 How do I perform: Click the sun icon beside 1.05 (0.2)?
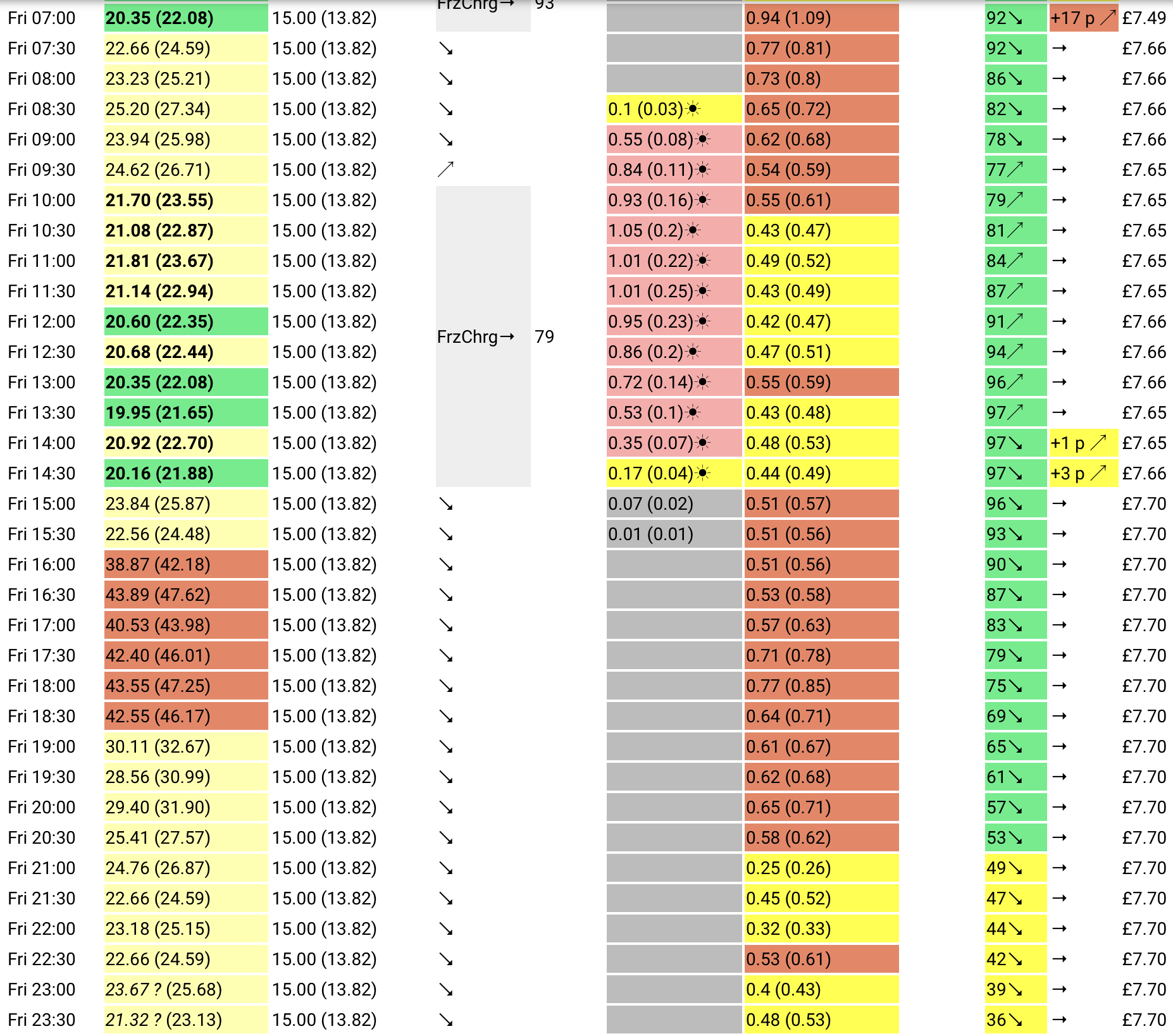coord(693,230)
